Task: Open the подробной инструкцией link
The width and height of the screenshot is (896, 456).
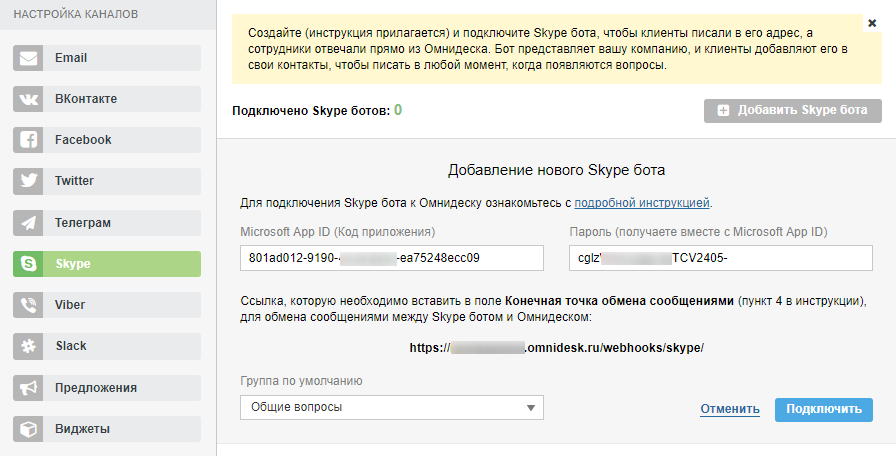Action: 642,203
